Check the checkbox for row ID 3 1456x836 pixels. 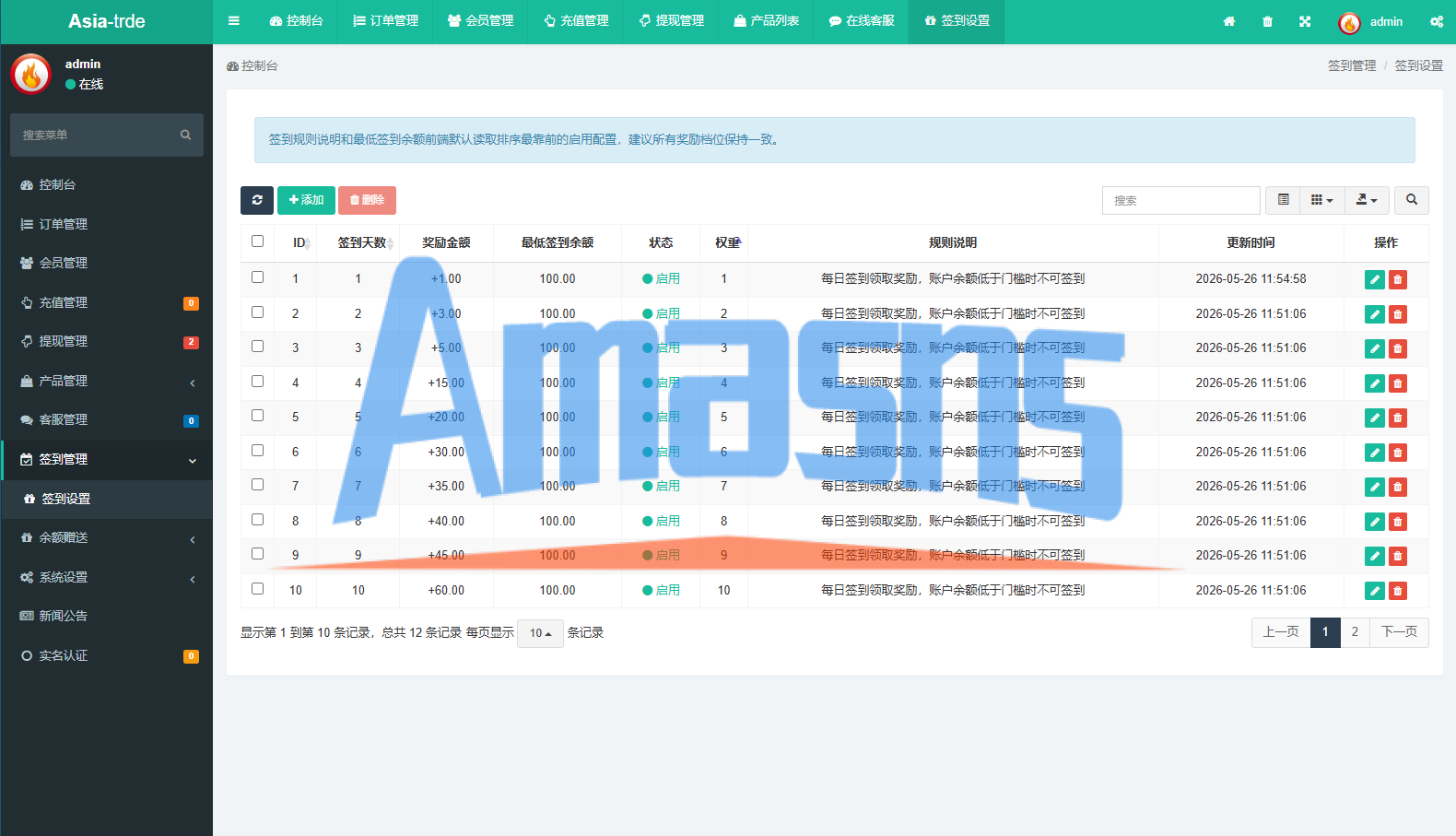click(257, 346)
